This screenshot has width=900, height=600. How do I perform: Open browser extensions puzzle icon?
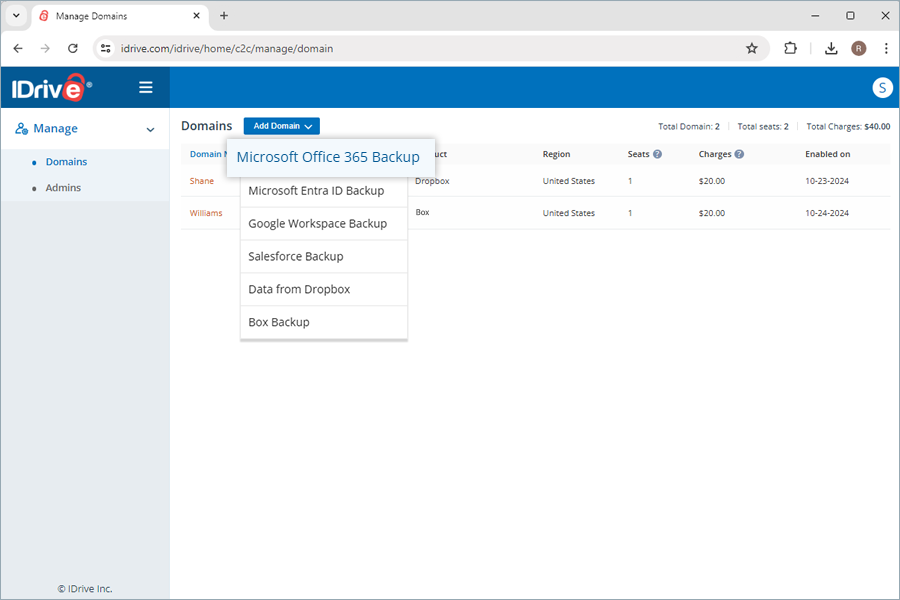790,49
